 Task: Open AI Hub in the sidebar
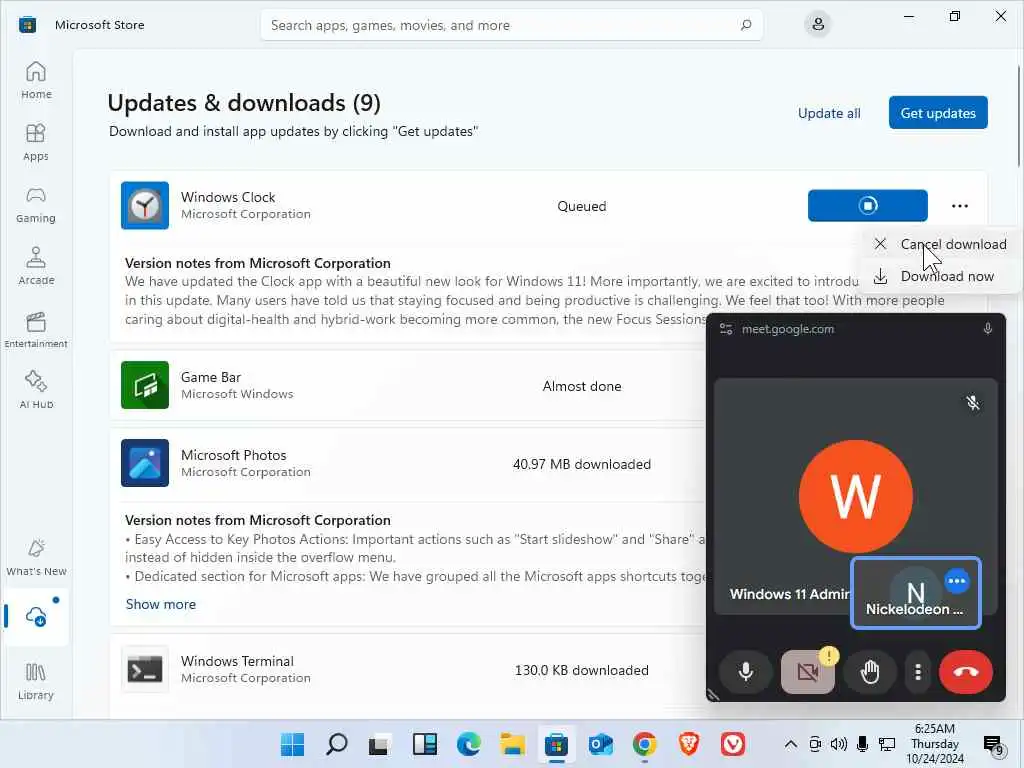[36, 390]
